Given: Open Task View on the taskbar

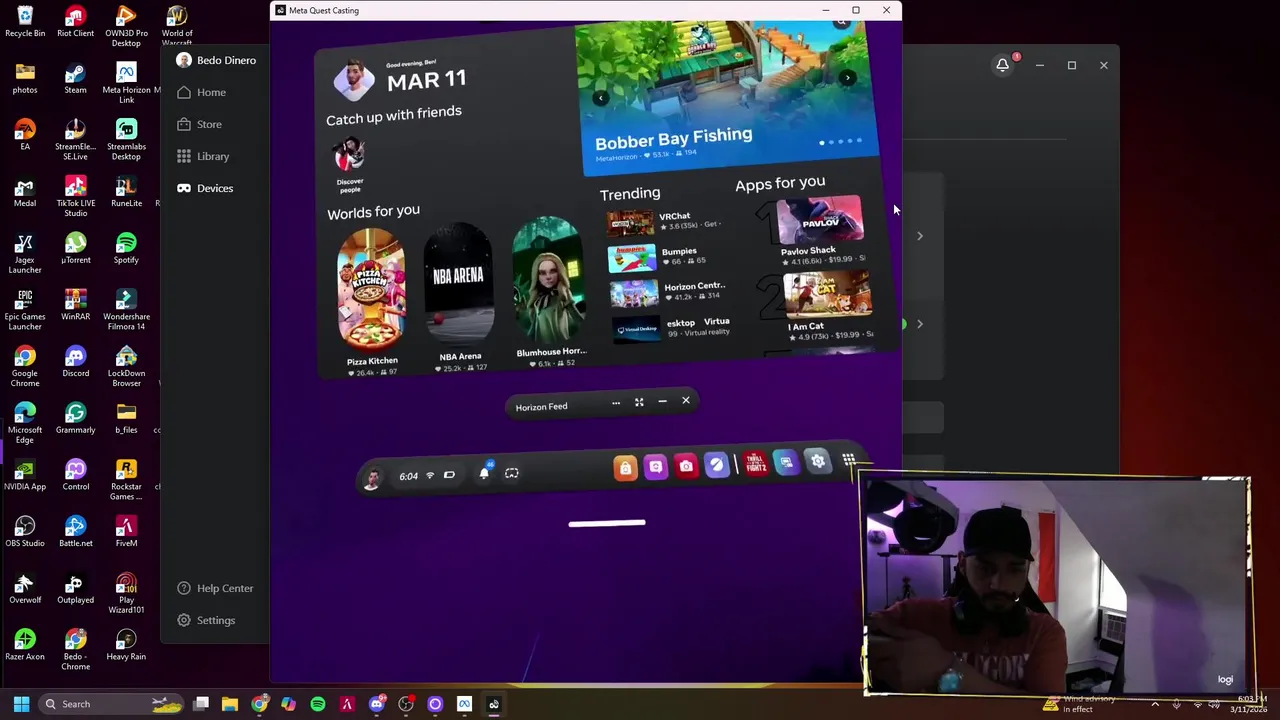Looking at the screenshot, I should point(201,704).
